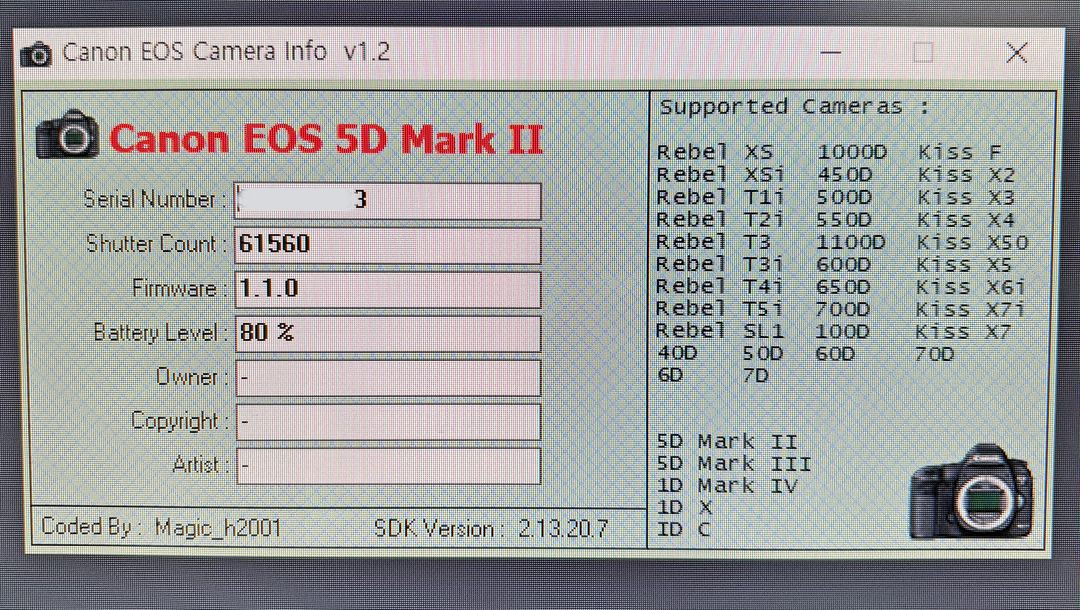1080x610 pixels.
Task: Click the Battery Level field showing 80 %
Action: click(x=388, y=332)
